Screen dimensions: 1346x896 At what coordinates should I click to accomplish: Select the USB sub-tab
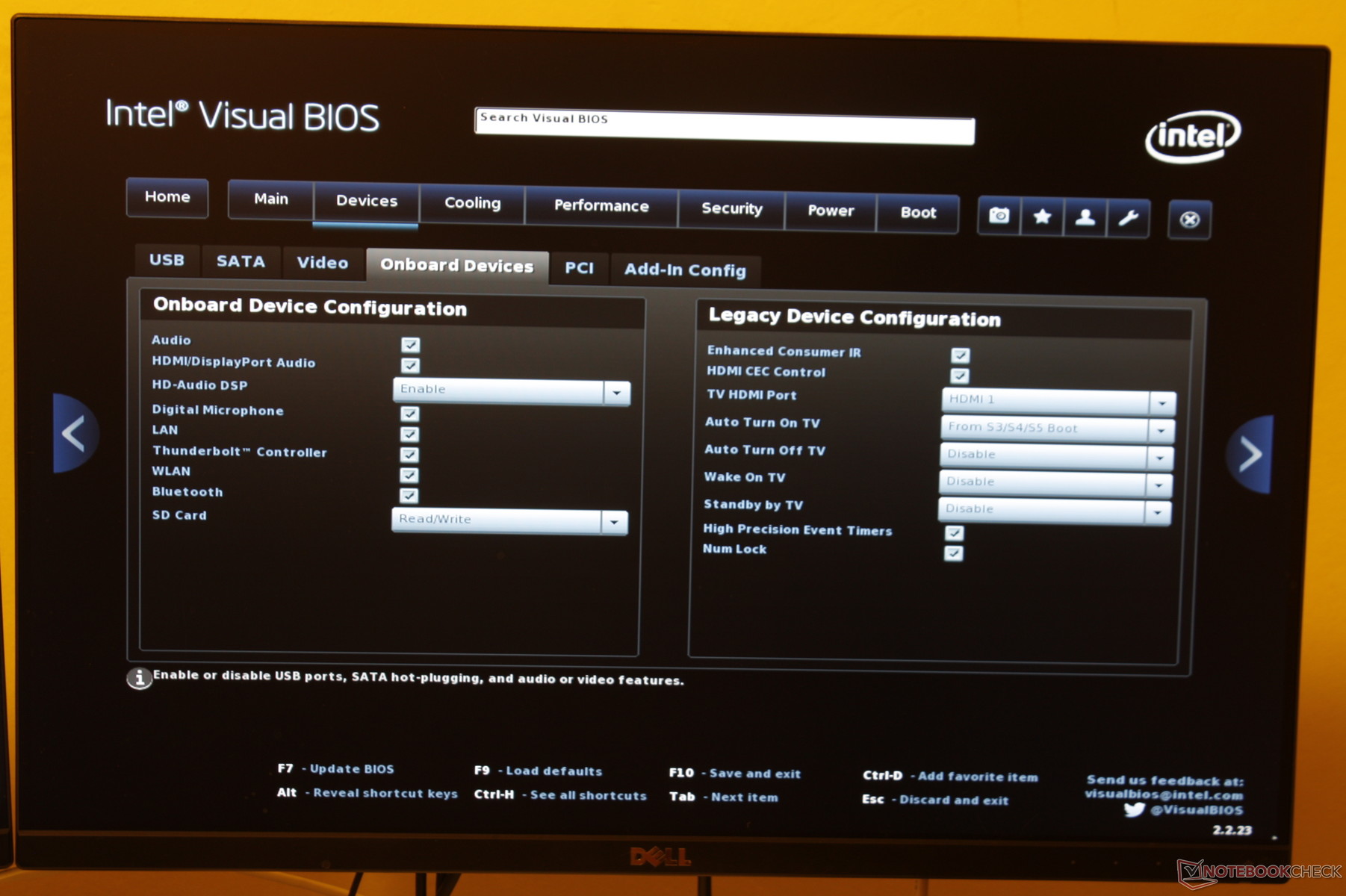coord(167,261)
